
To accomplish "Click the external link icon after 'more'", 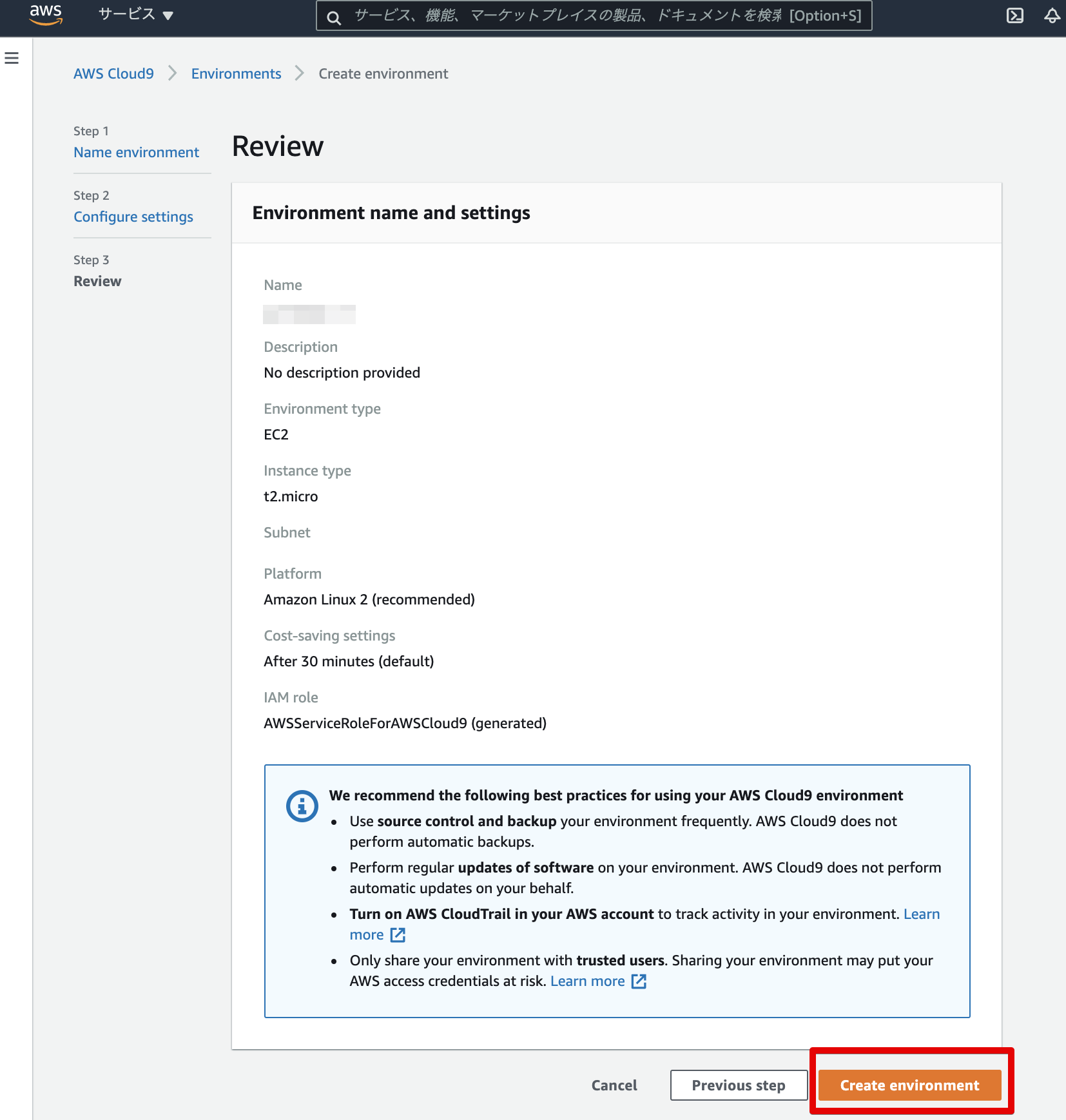I will (398, 934).
